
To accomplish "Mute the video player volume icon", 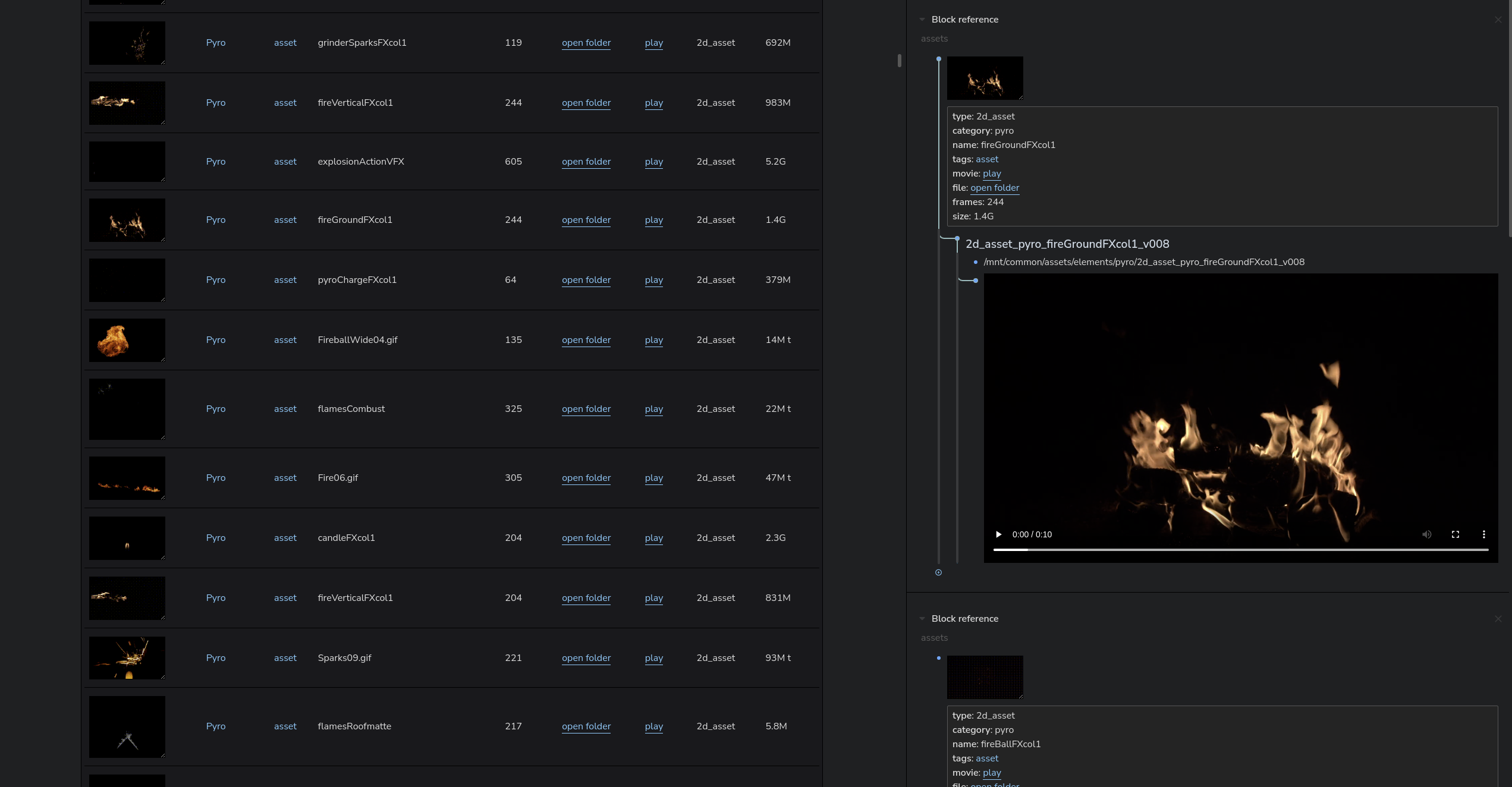I will pos(1426,534).
